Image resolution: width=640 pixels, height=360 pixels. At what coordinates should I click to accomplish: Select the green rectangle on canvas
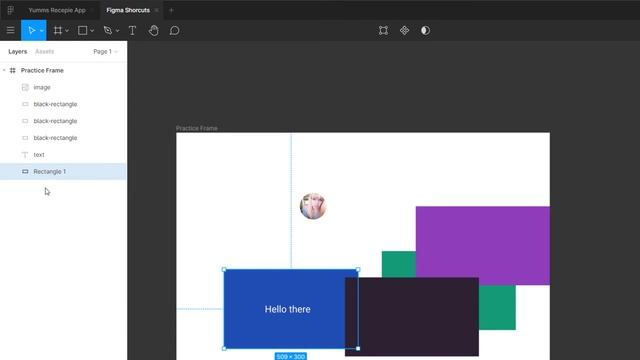[x=497, y=307]
